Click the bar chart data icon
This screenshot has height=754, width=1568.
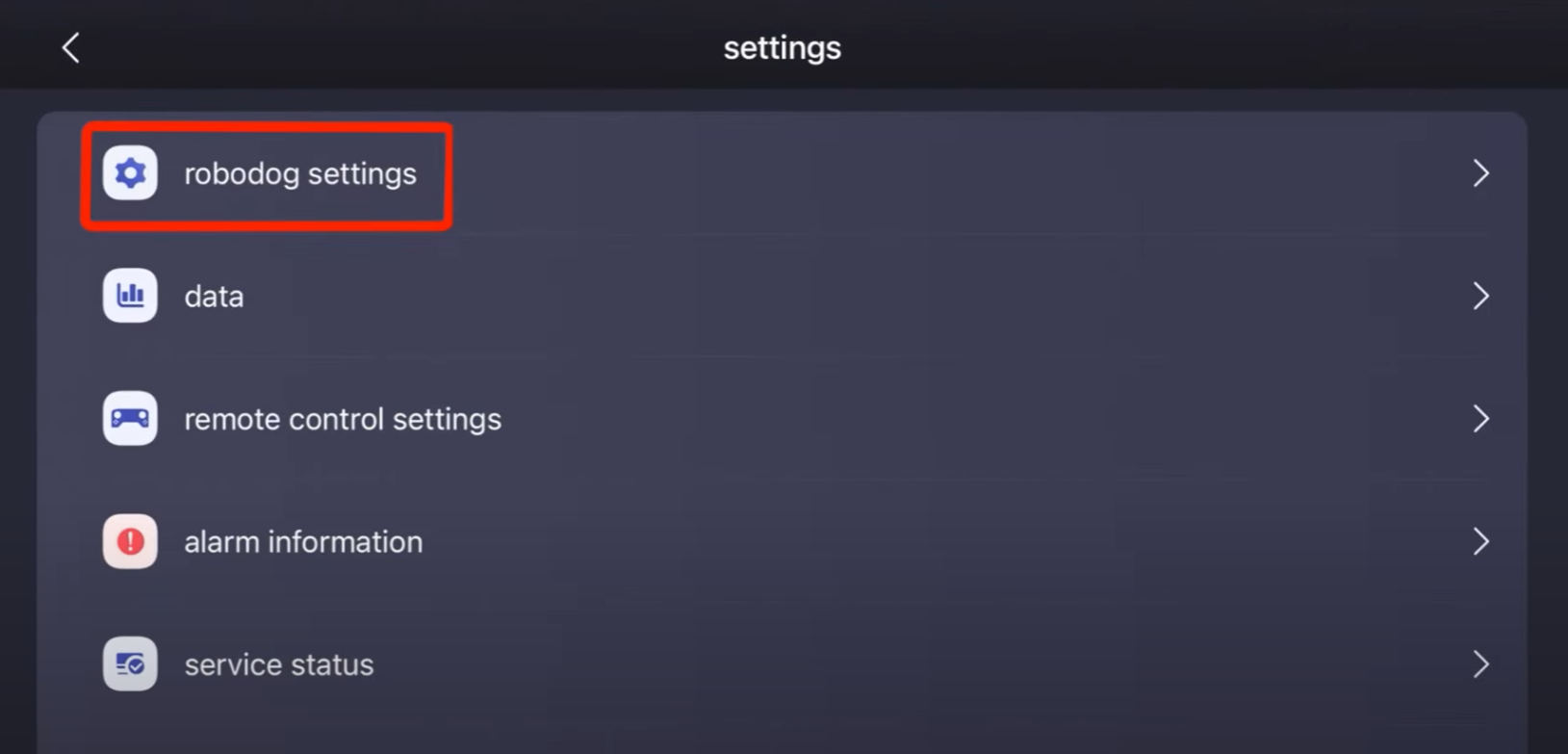click(130, 296)
